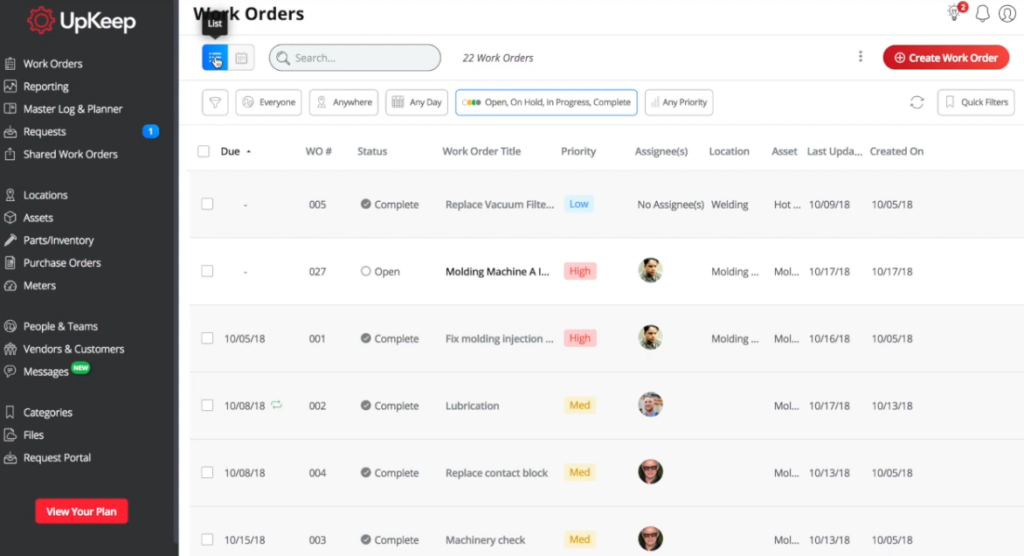Screen dimensions: 1024x556
Task: Check the box for work order 005
Action: pyautogui.click(x=207, y=204)
